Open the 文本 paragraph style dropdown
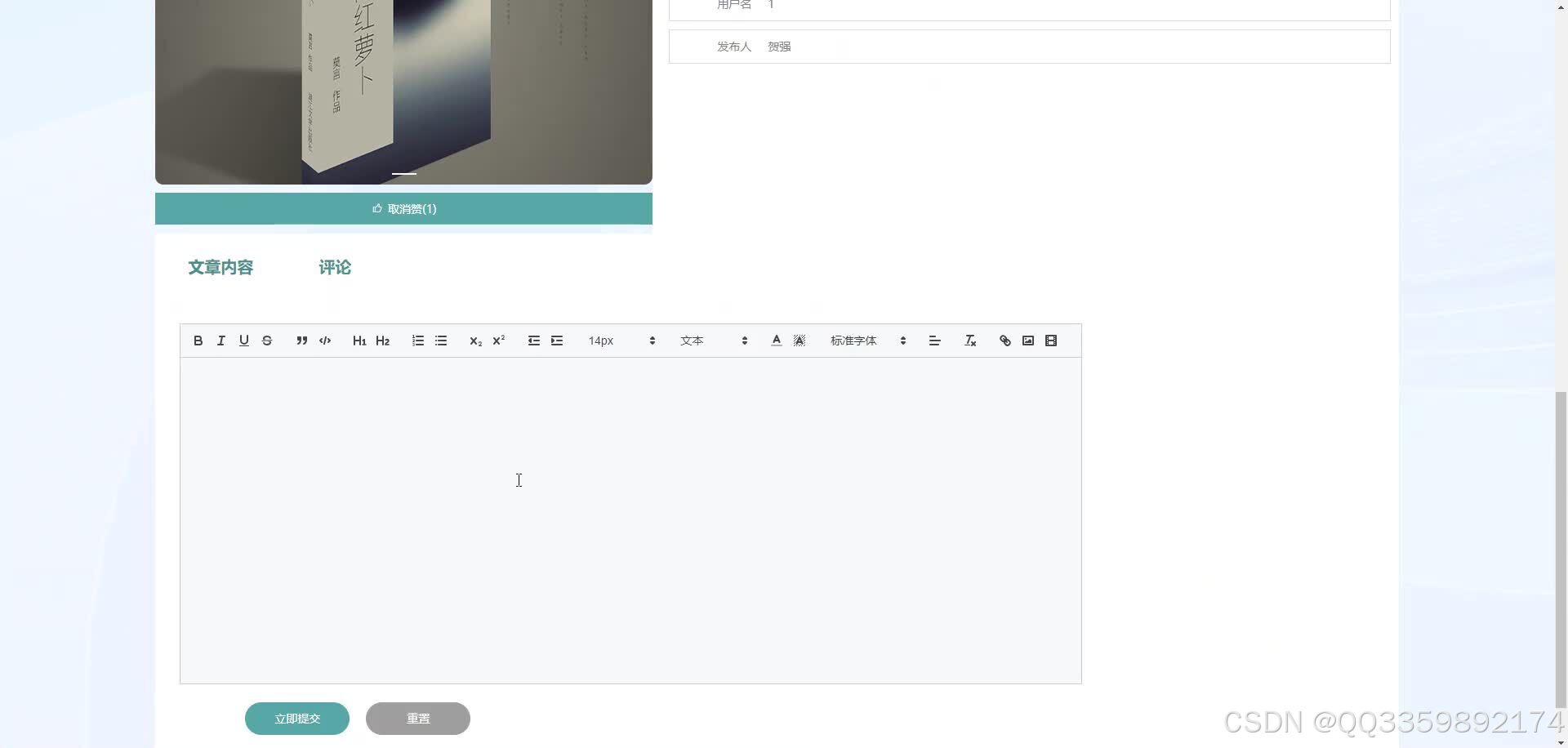This screenshot has height=748, width=1568. pyautogui.click(x=714, y=341)
